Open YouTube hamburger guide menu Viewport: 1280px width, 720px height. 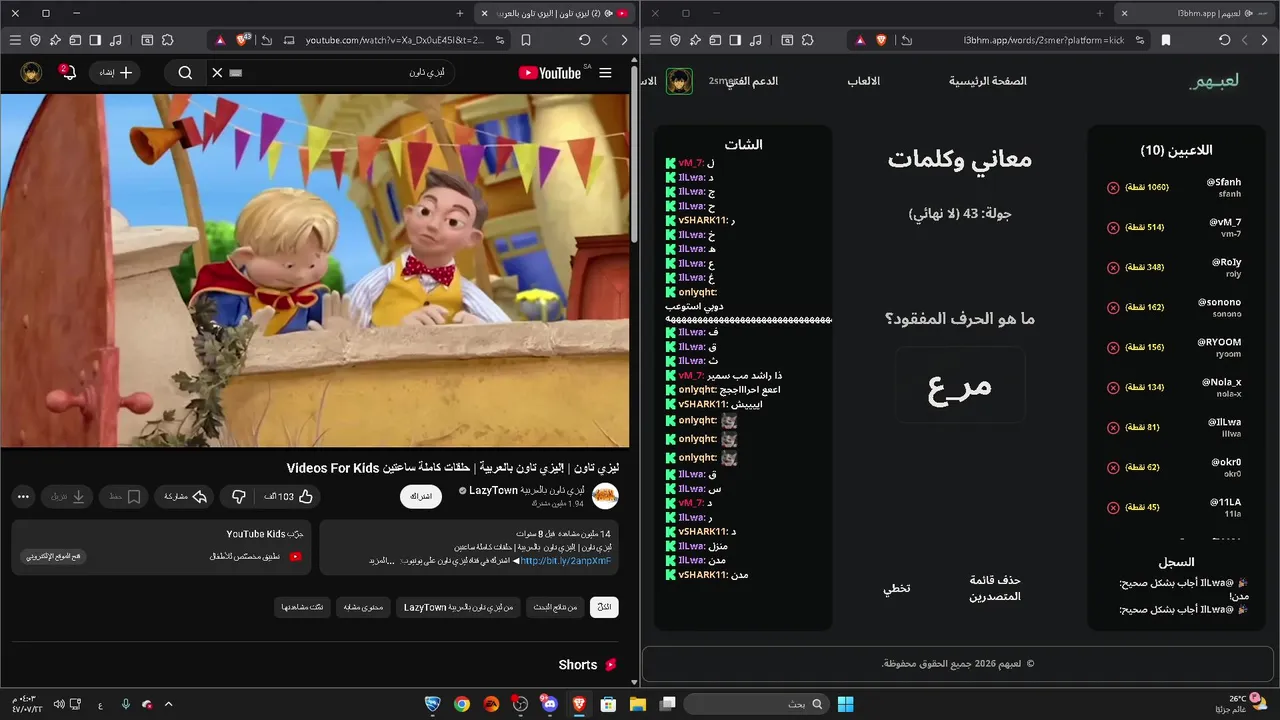605,73
